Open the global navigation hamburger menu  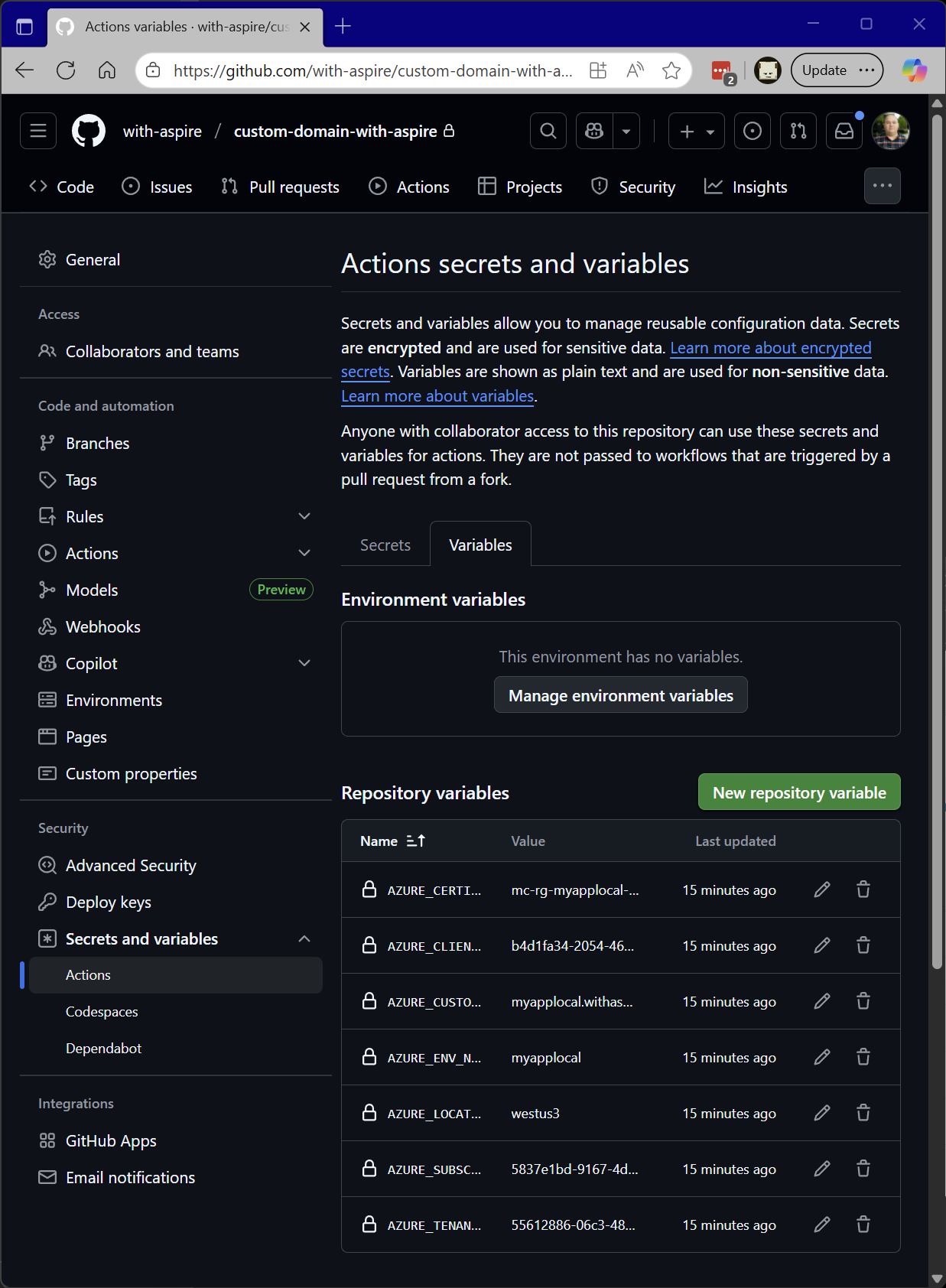click(38, 132)
